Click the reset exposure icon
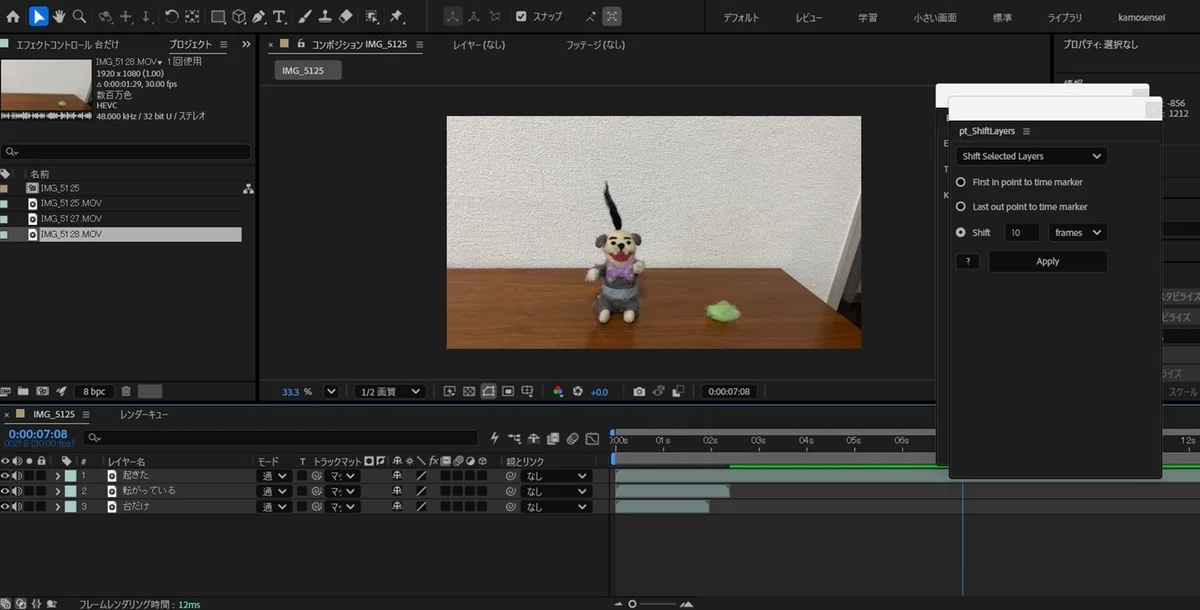Screen dimensions: 1200x610 tap(577, 391)
